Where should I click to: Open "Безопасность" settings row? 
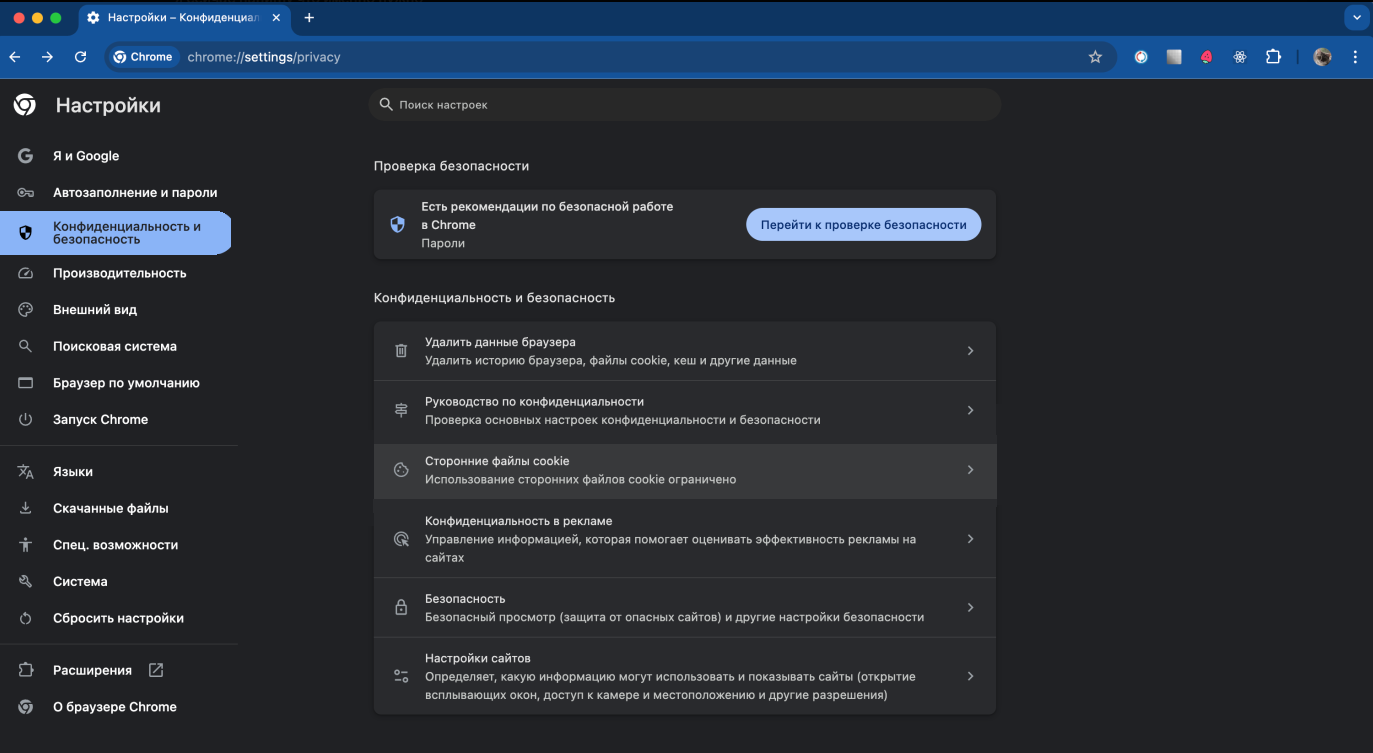(684, 607)
